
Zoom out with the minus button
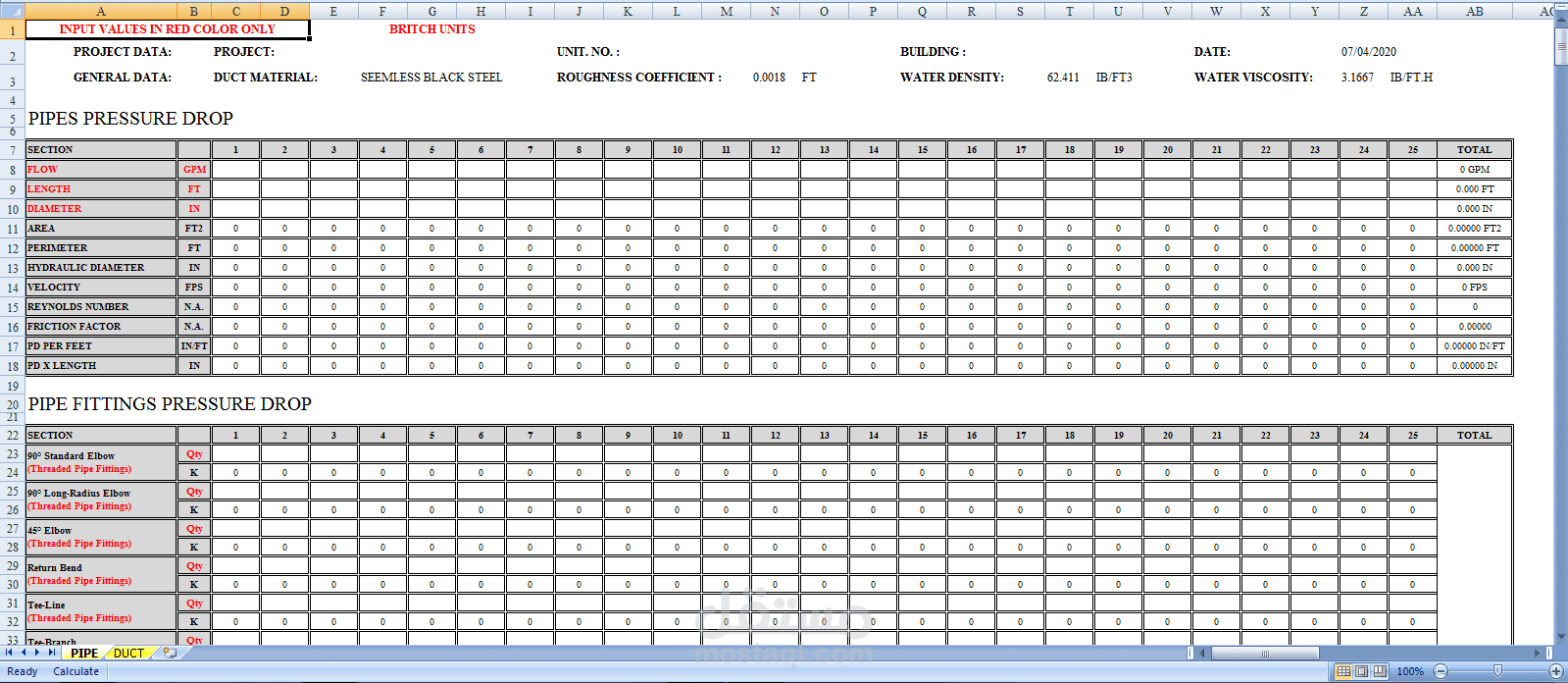tap(1440, 671)
